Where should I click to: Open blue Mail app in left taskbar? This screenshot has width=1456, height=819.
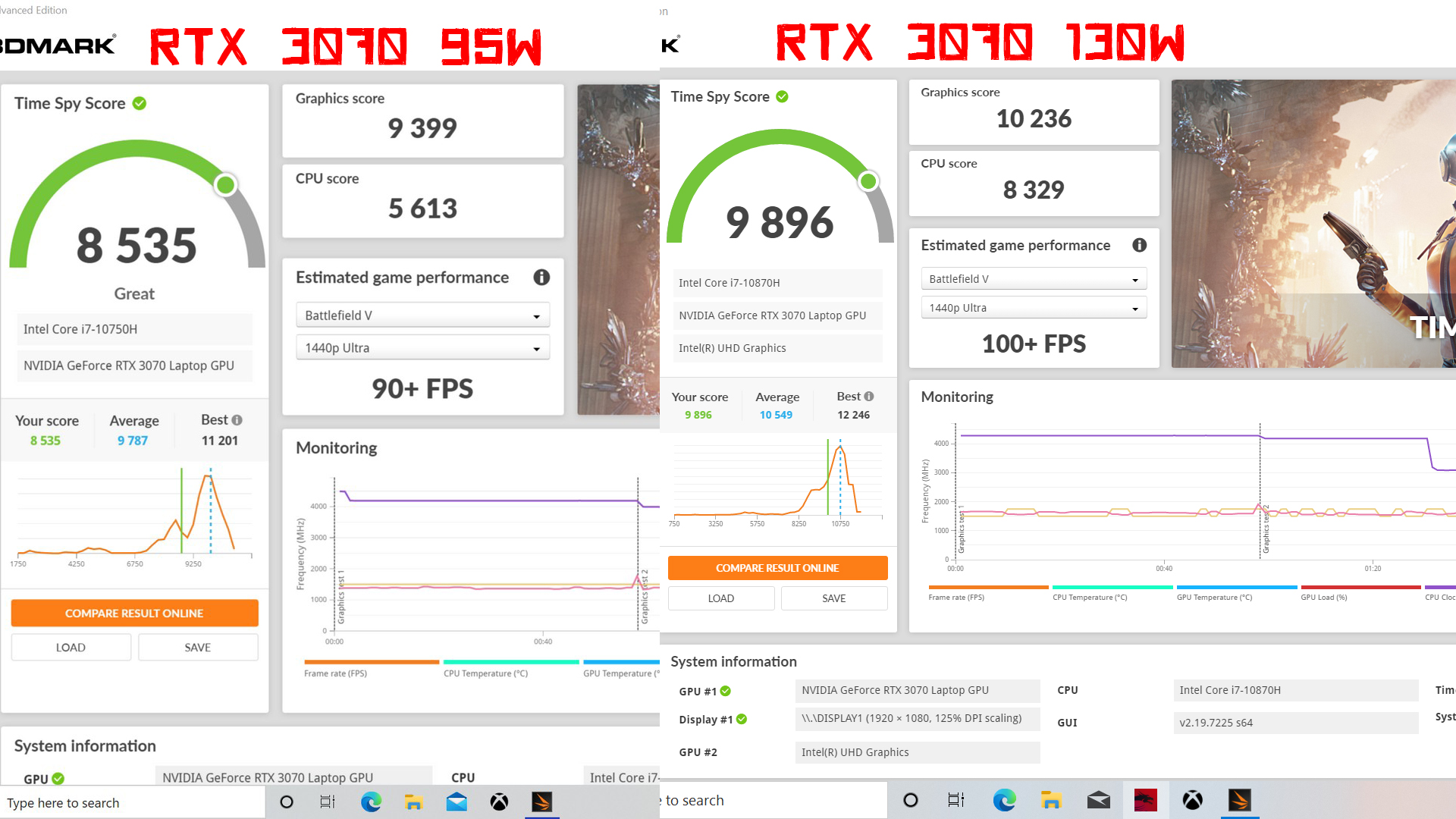[x=457, y=802]
